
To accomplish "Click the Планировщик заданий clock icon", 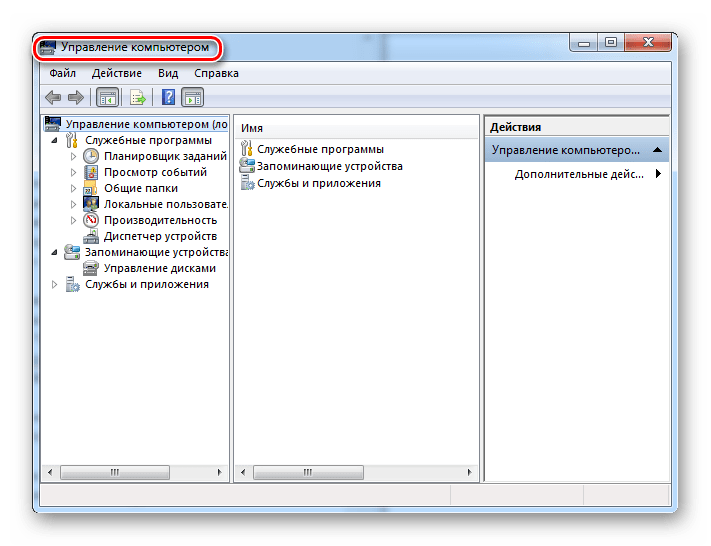I will (x=91, y=156).
